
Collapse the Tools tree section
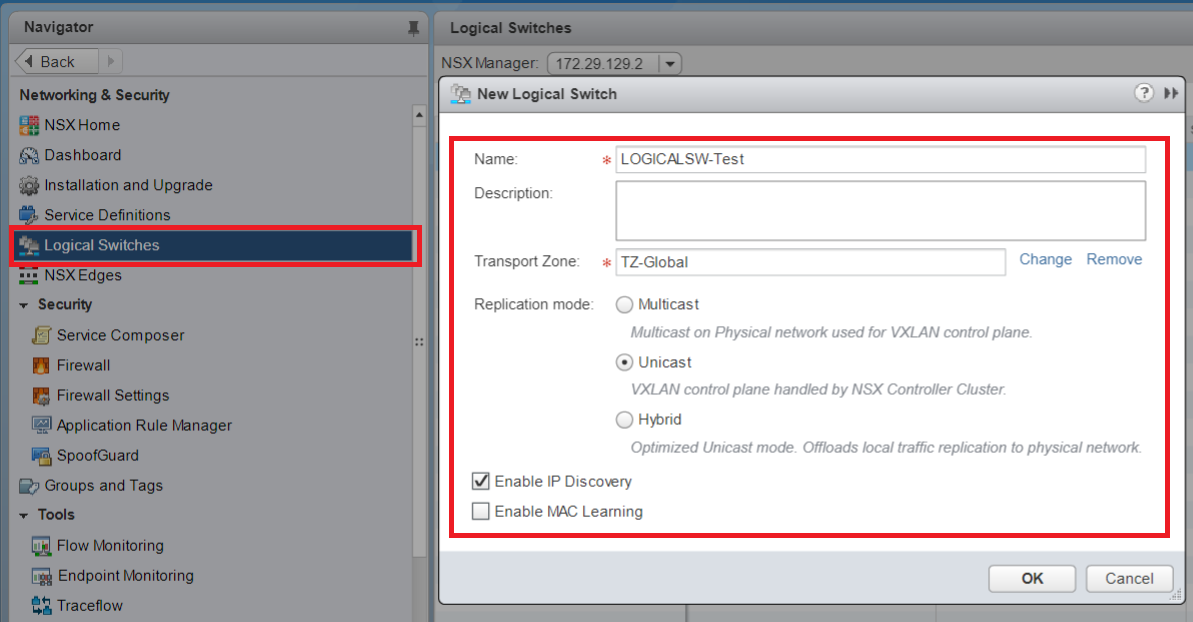coord(24,516)
